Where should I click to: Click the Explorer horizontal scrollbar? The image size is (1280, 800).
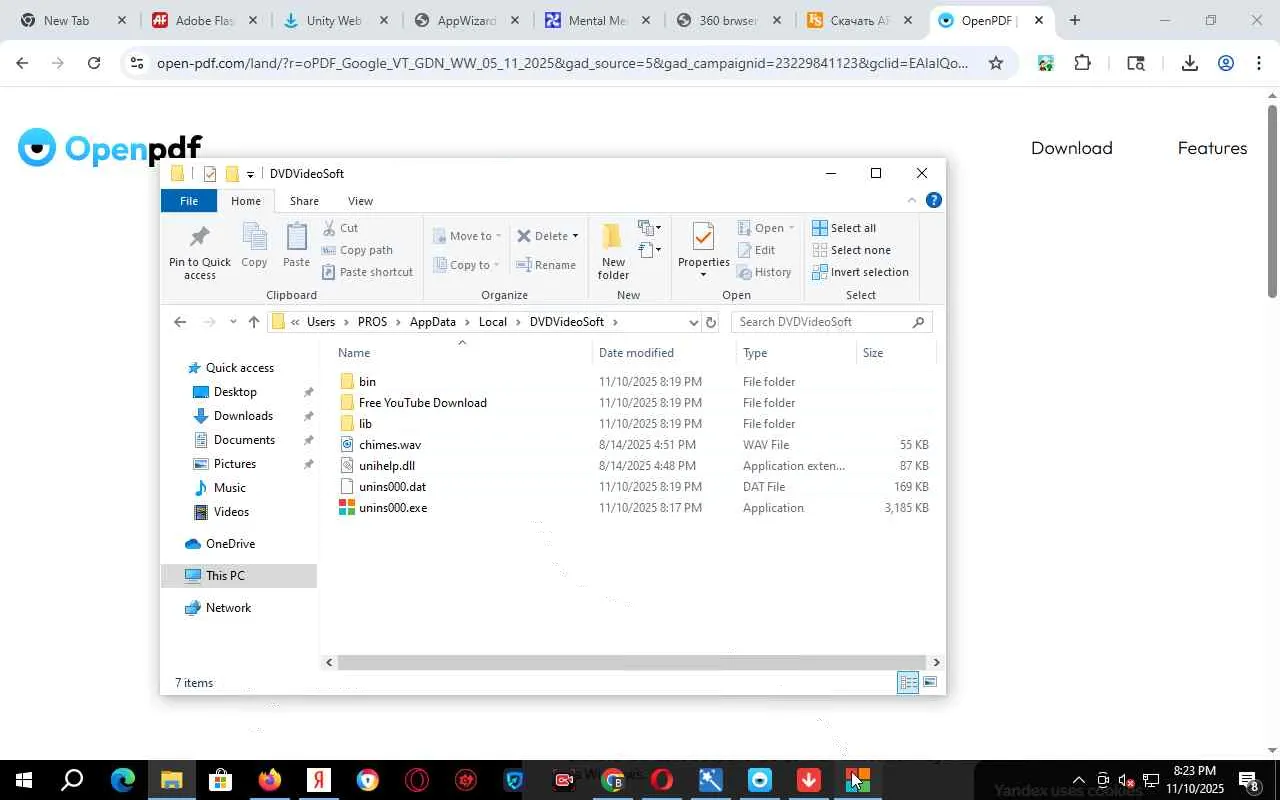pos(631,662)
